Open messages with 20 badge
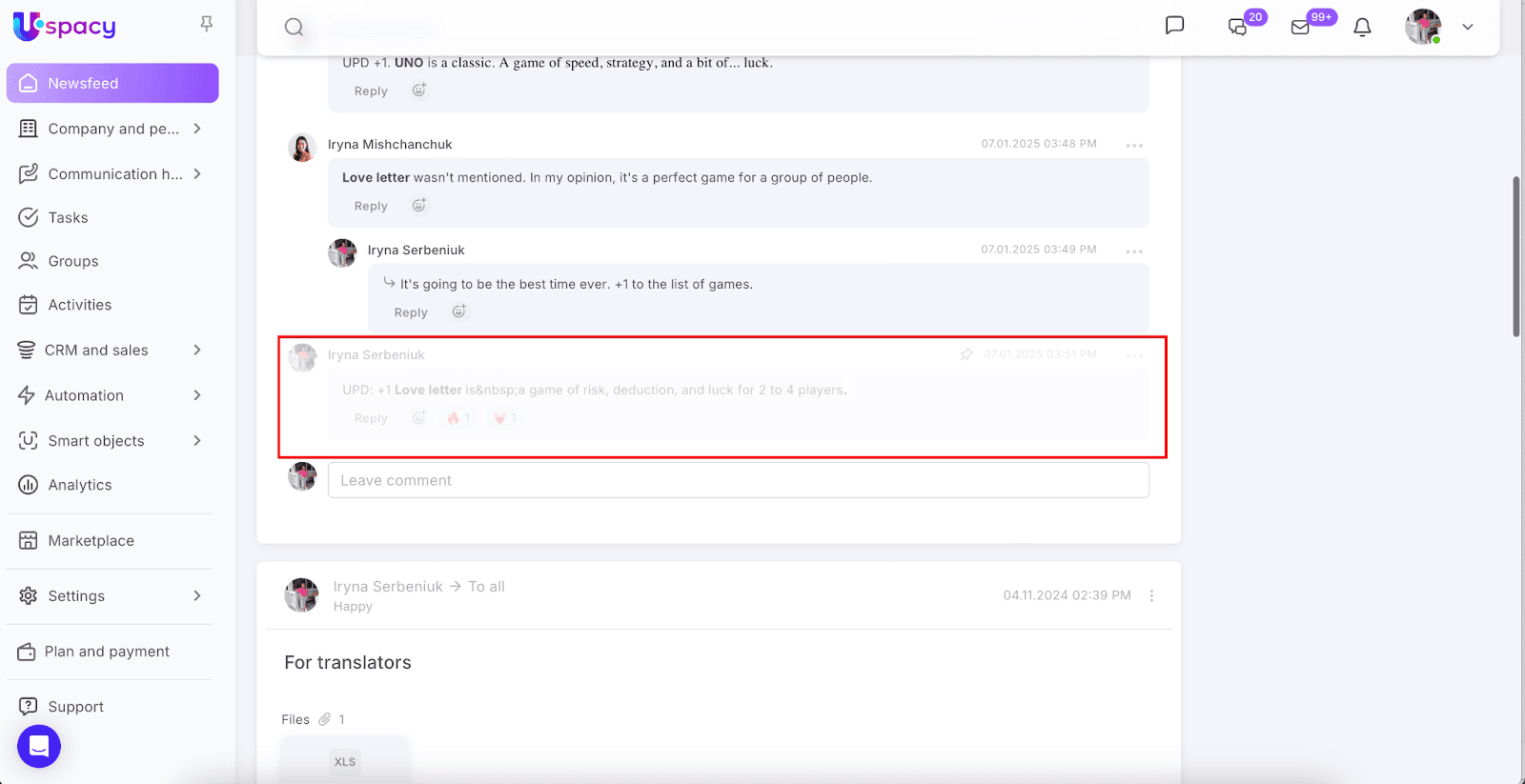The width and height of the screenshot is (1525, 784). click(1237, 27)
